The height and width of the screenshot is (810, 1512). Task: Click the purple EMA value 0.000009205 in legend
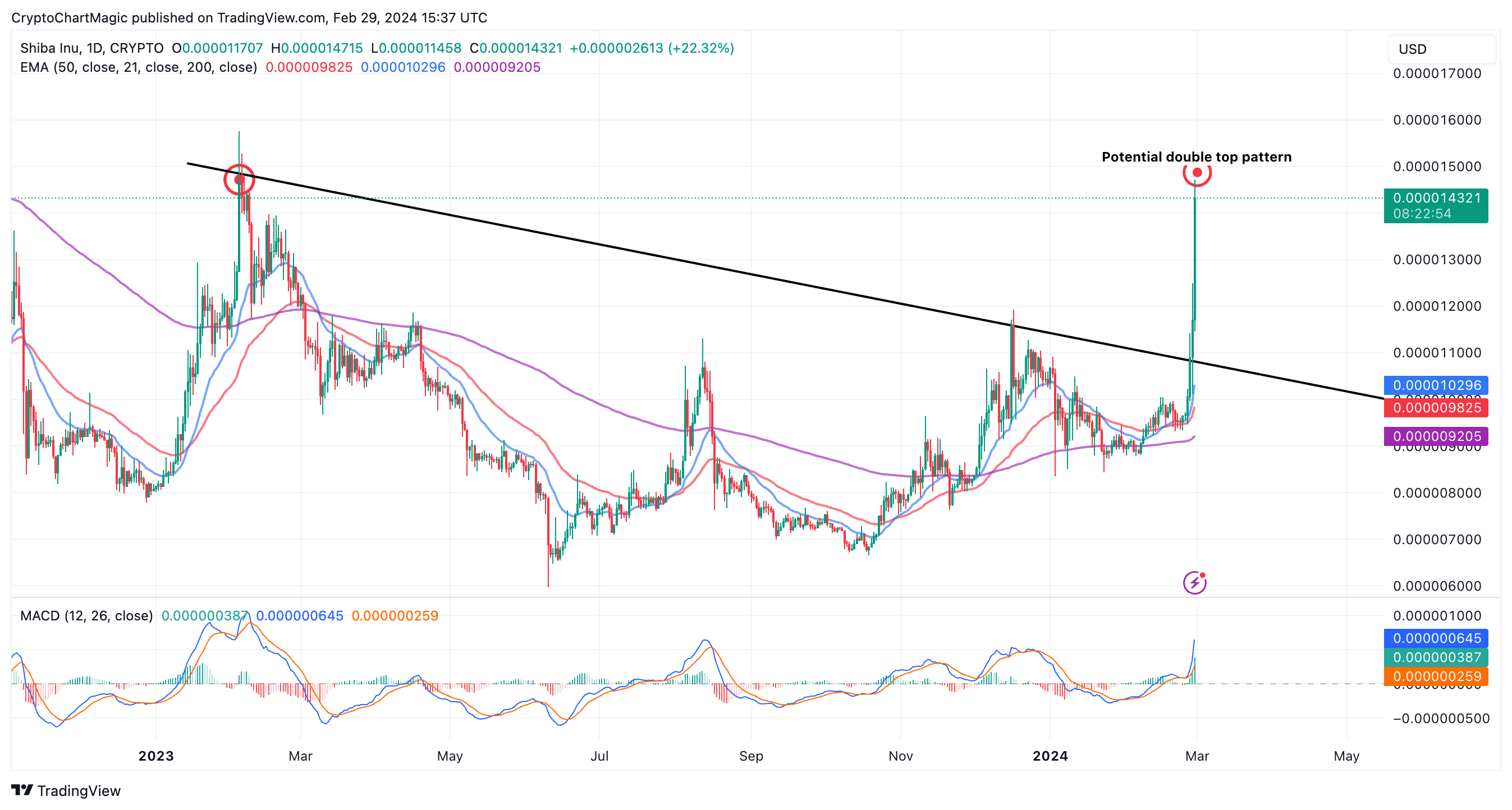click(x=497, y=67)
